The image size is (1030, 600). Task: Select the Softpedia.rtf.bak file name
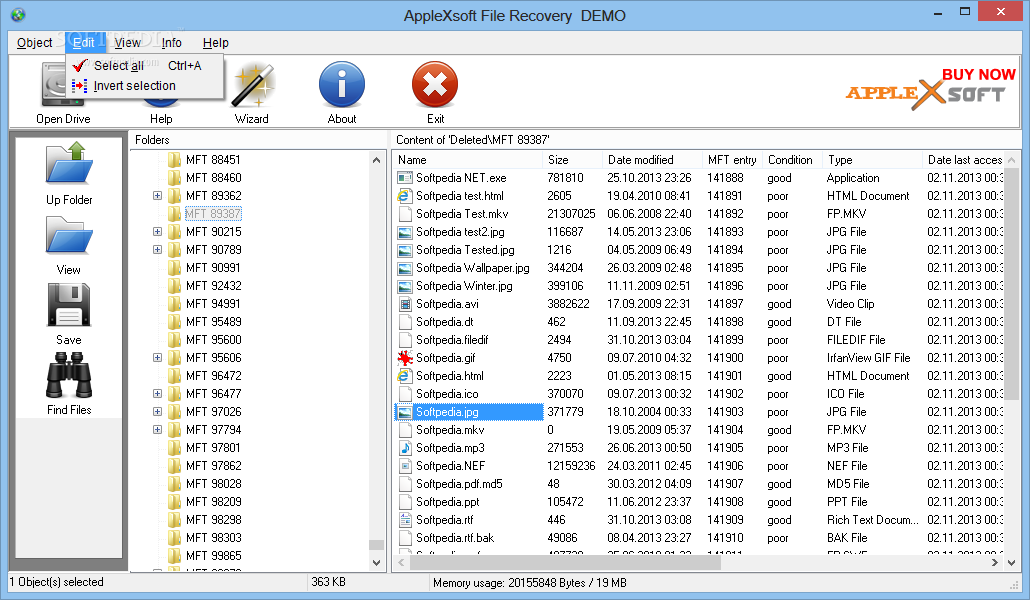[x=455, y=538]
